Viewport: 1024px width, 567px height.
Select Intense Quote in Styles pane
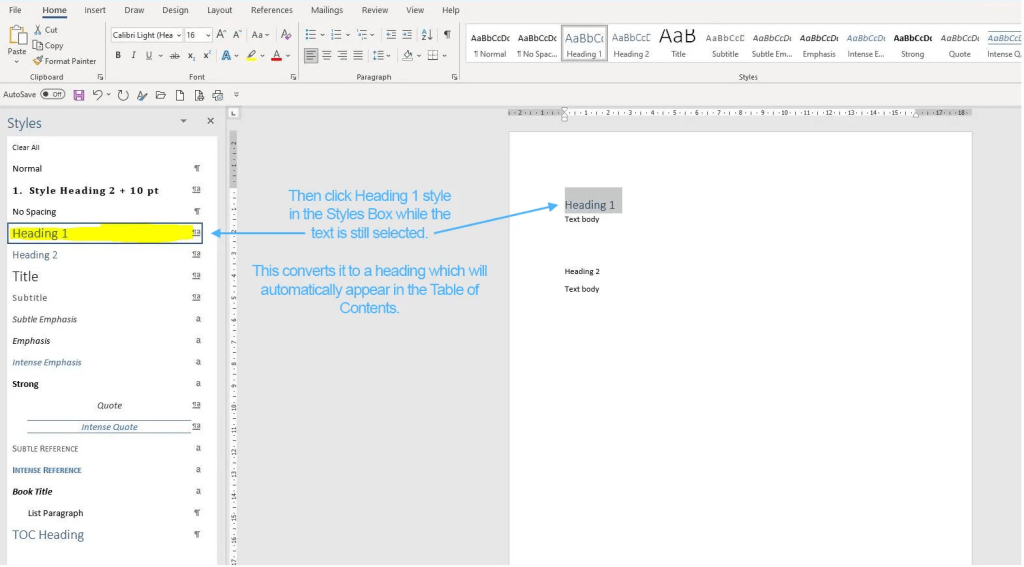coord(105,427)
